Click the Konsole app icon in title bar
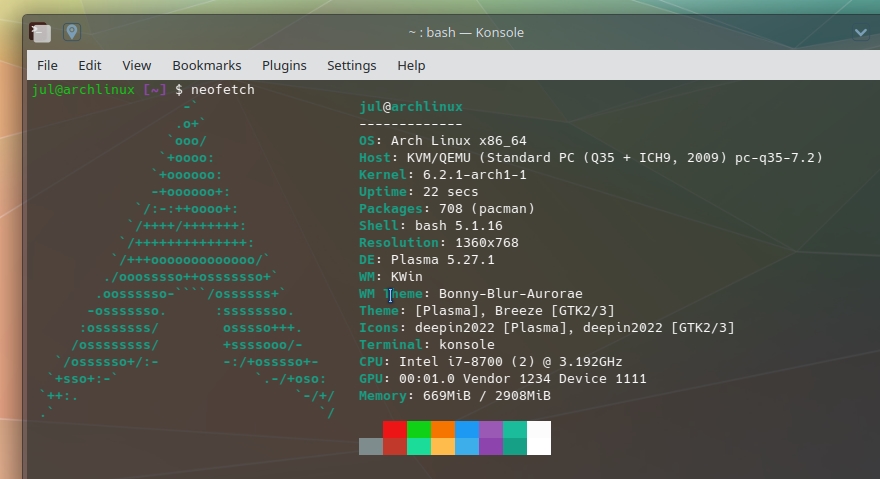This screenshot has height=479, width=880. click(x=40, y=32)
